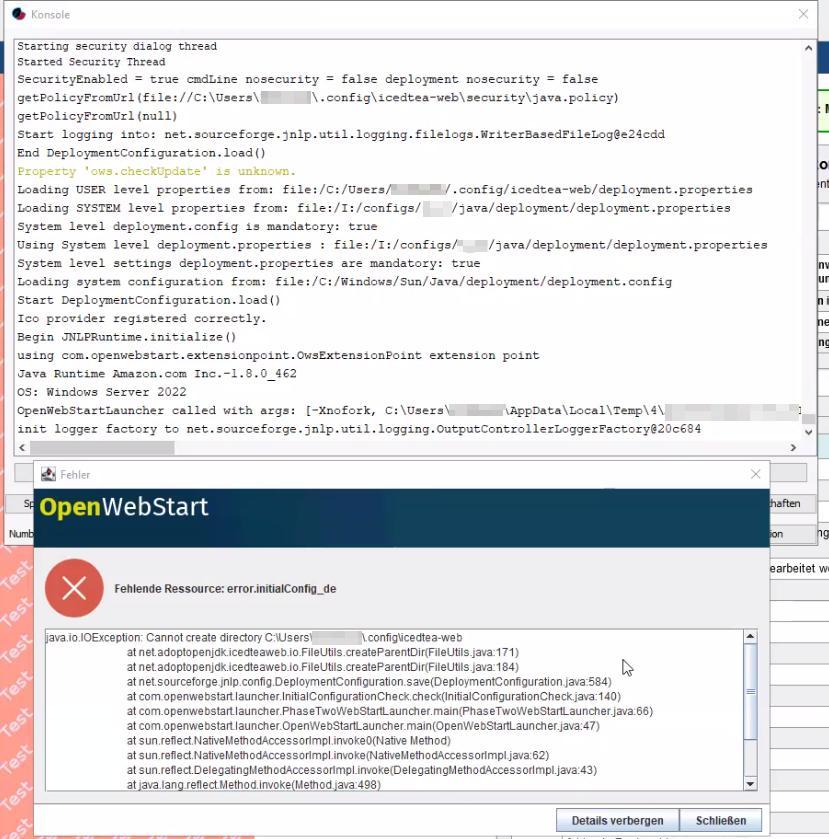Click the console's horizontal scrollbar left arrow
Screen dimensions: 829x839
22,447
